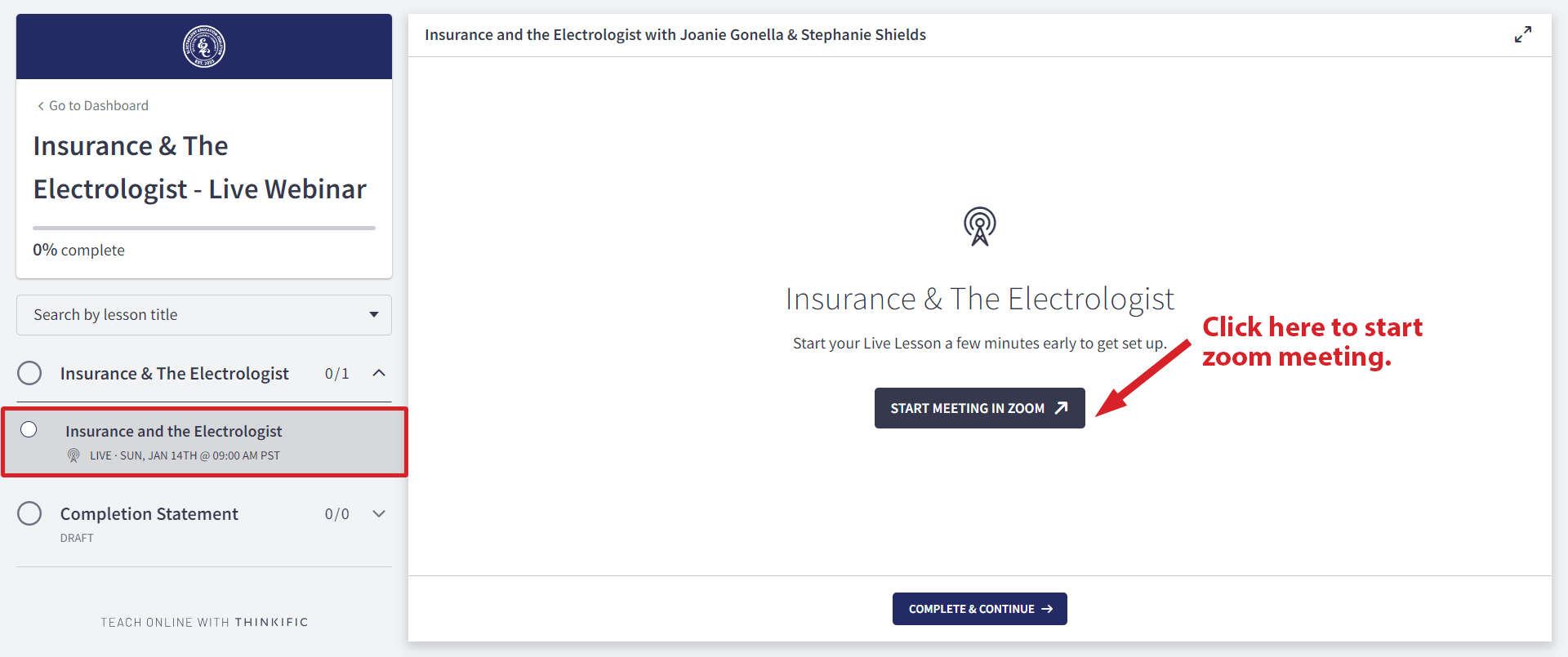Toggle the Completion Statement chapter circle
Viewport: 1568px width, 657px height.
click(29, 513)
